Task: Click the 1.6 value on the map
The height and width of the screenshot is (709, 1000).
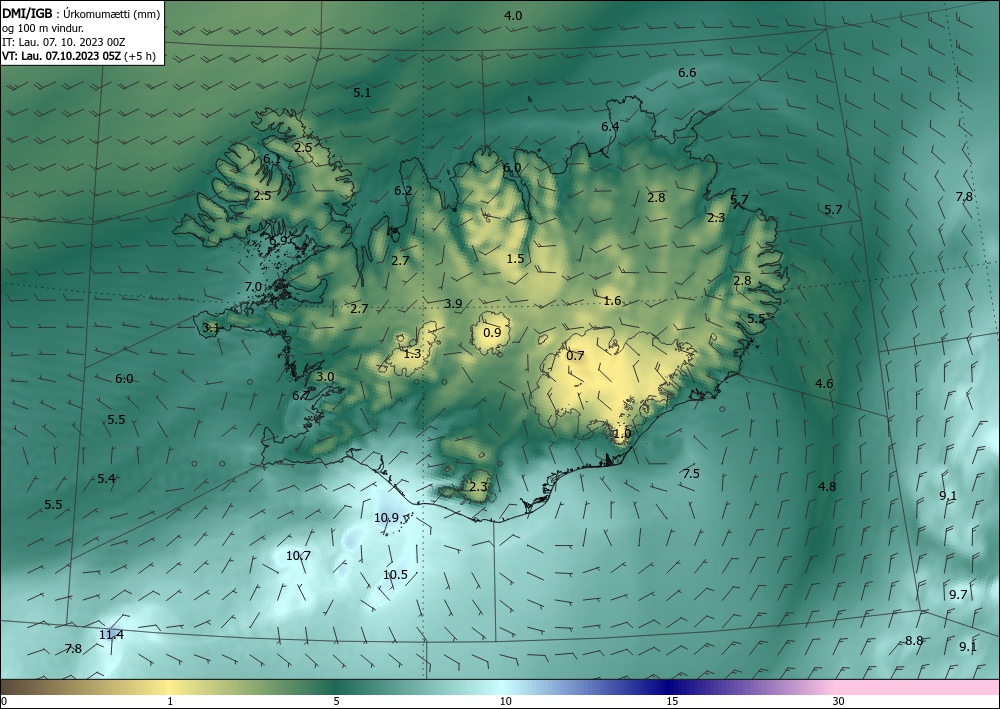Action: [x=612, y=300]
